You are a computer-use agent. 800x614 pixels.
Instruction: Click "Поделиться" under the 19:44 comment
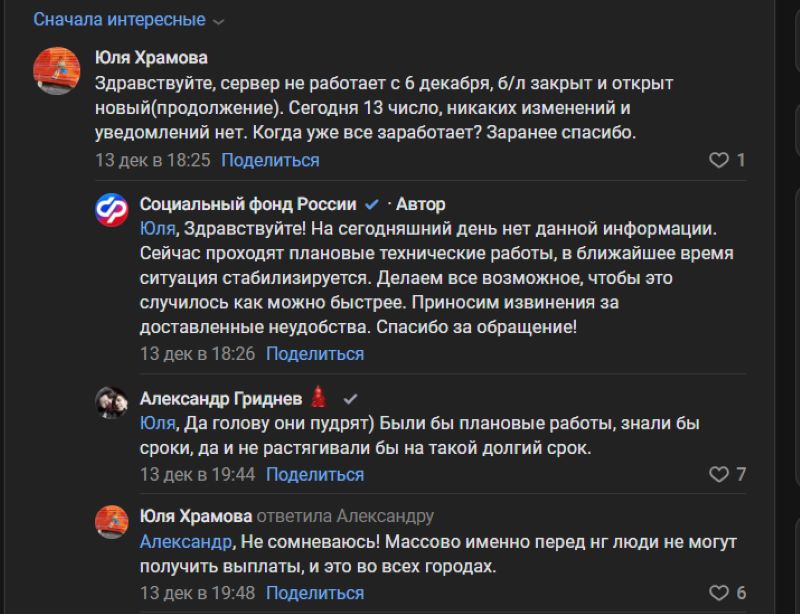coord(315,474)
